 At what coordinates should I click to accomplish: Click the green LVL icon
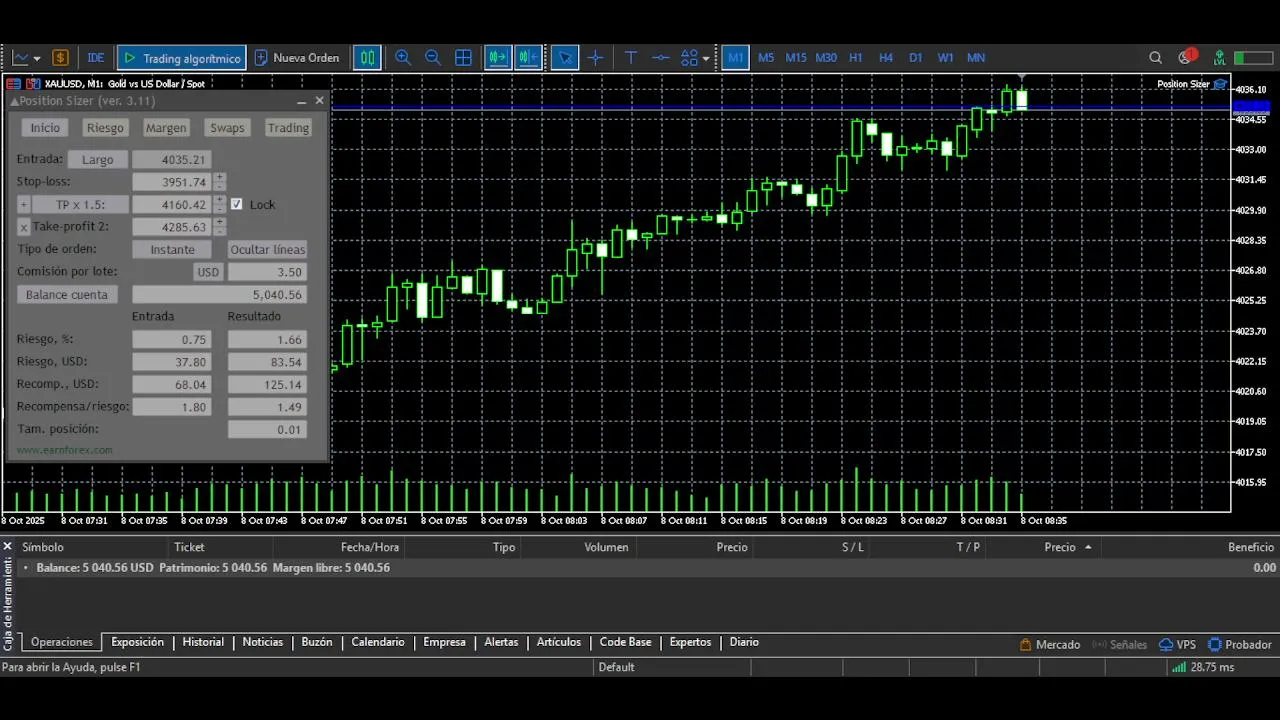[1220, 58]
